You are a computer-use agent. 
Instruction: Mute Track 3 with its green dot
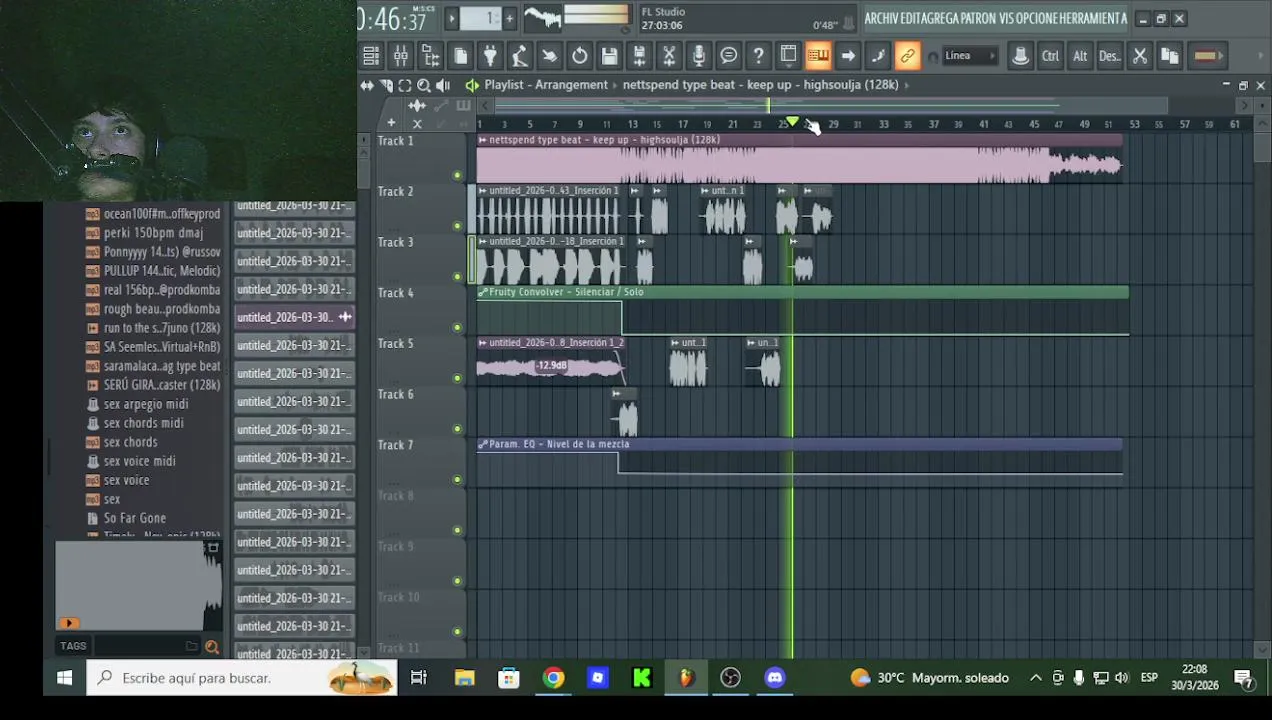point(457,277)
